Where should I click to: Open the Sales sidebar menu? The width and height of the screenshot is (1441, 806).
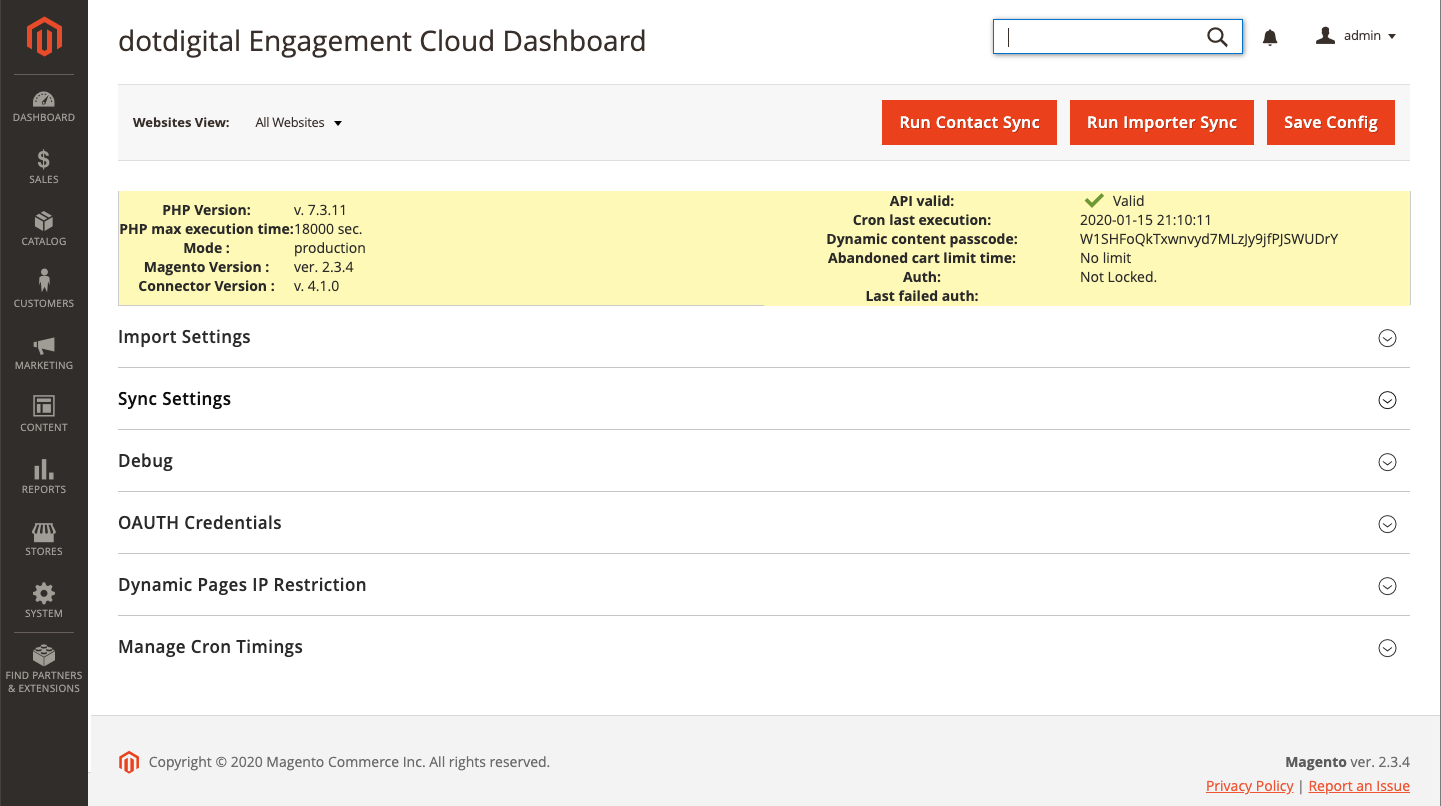pyautogui.click(x=44, y=167)
